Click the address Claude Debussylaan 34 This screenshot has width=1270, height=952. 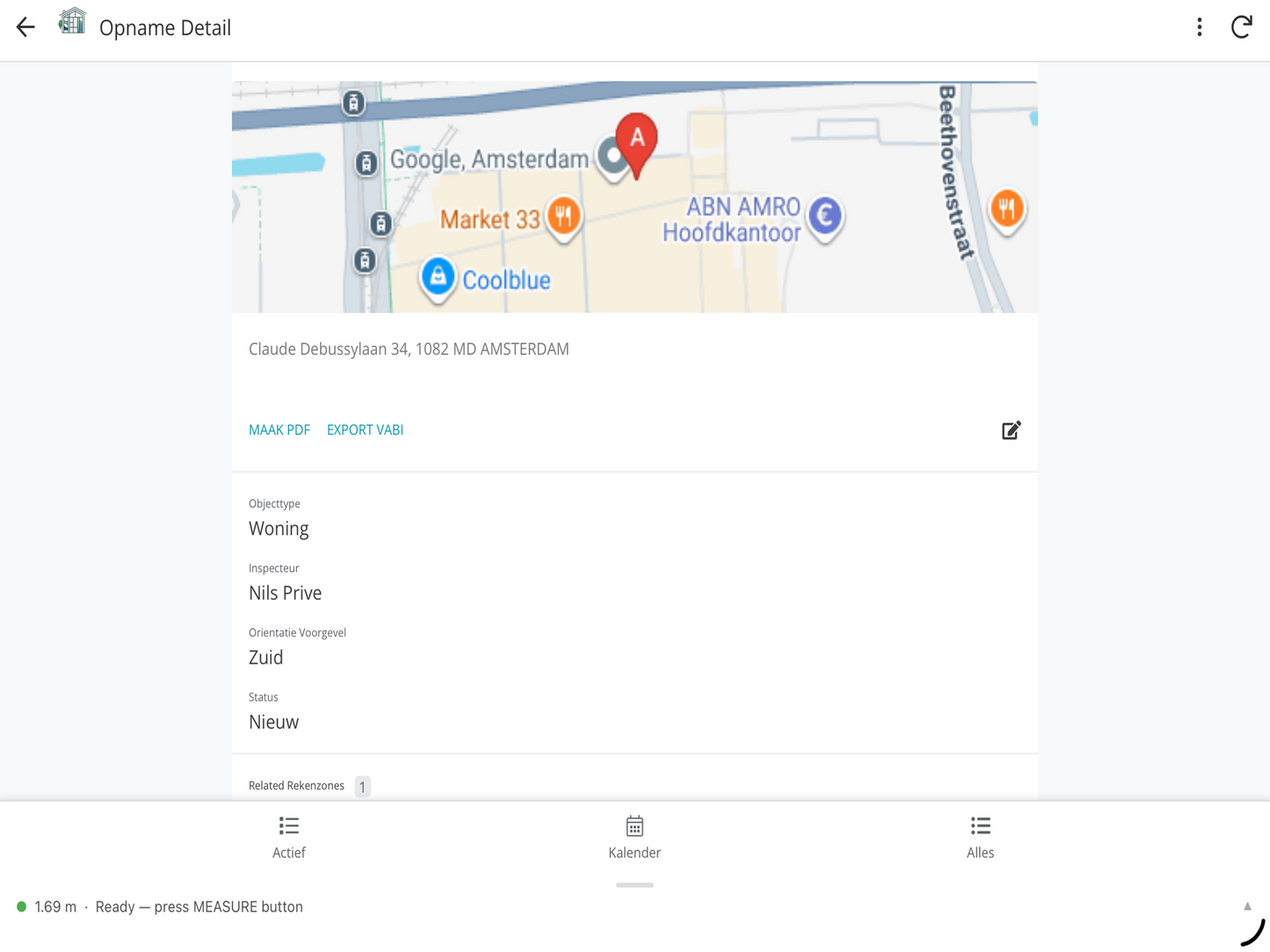(409, 349)
